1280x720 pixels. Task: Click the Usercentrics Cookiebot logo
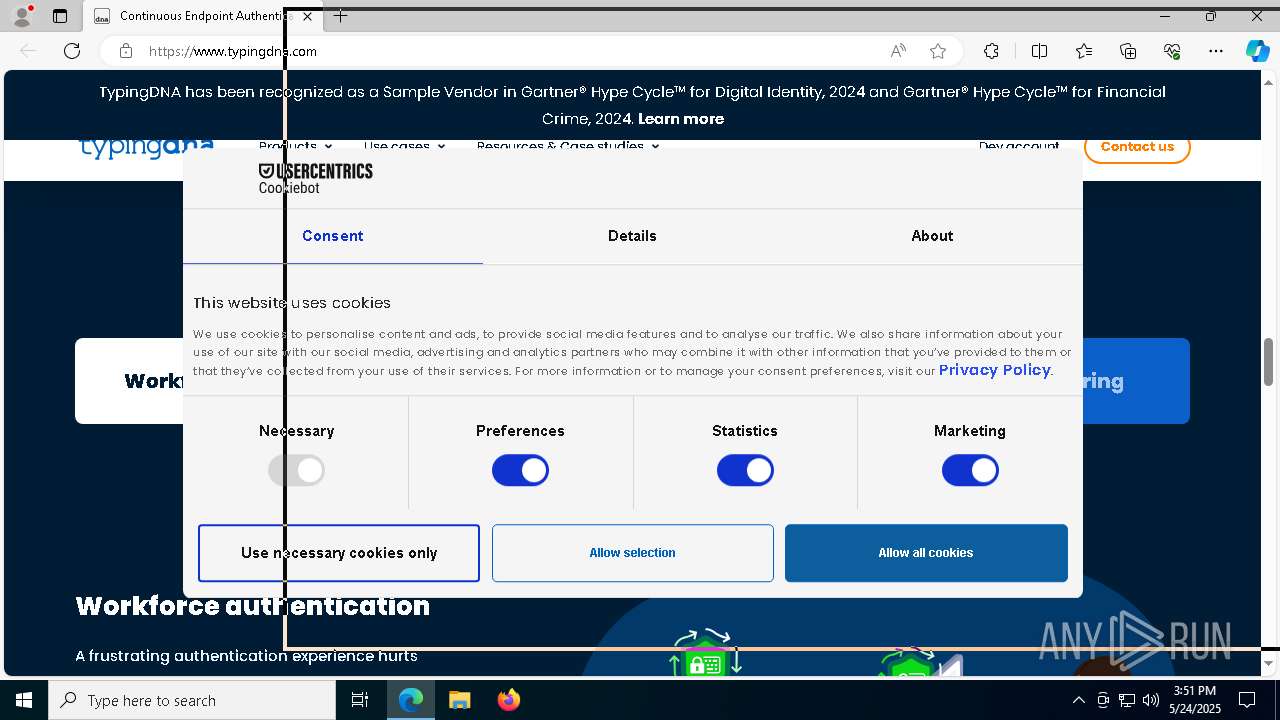click(x=315, y=178)
